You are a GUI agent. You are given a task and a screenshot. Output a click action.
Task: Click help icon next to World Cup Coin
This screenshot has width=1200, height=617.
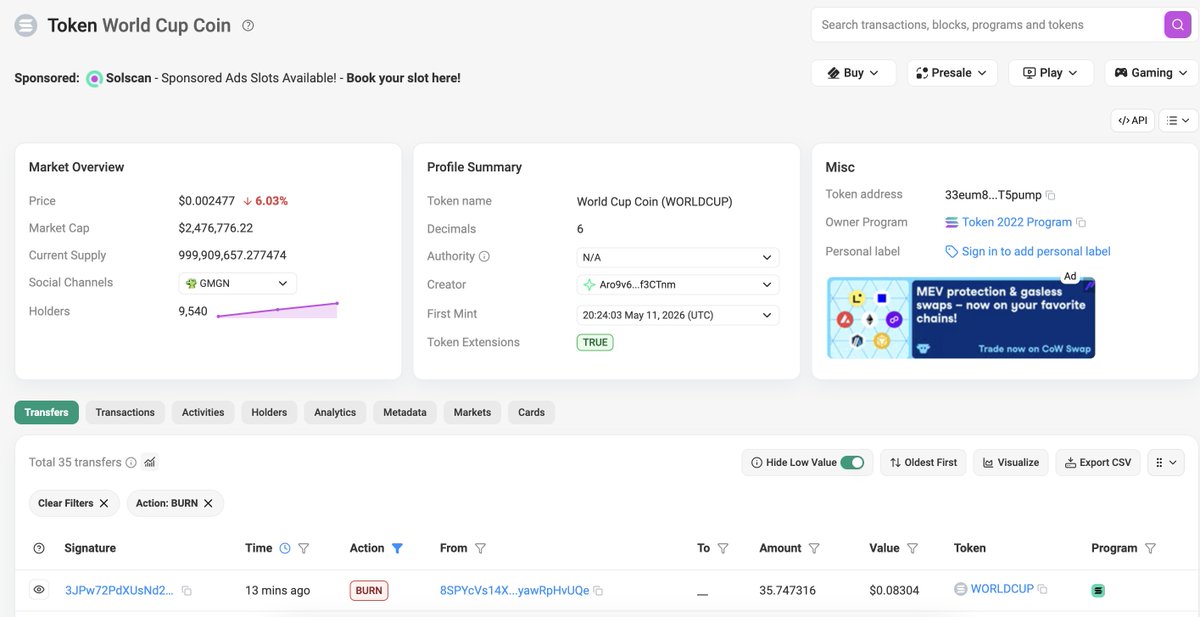point(248,26)
